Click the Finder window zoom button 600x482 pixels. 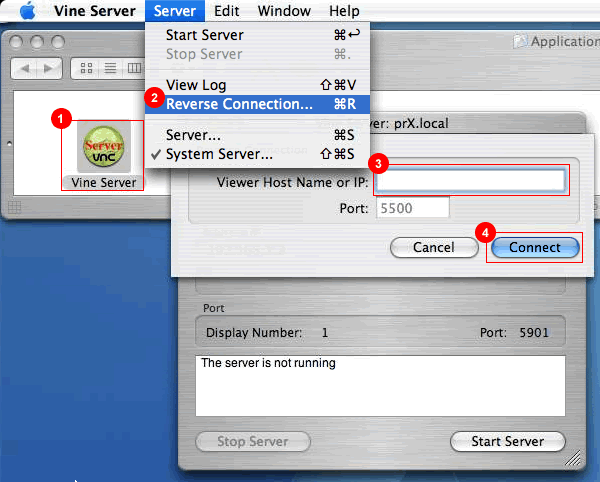pos(58,42)
